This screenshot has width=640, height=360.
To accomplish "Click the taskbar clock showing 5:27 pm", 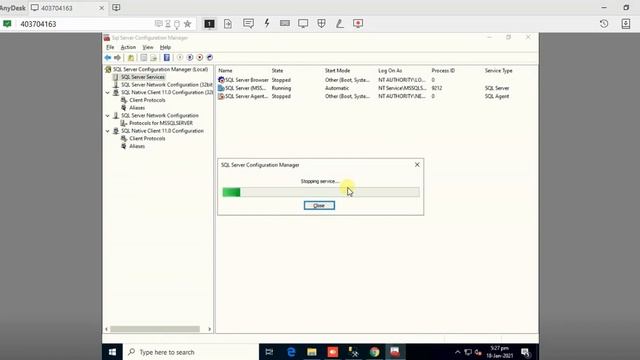I will coord(500,352).
